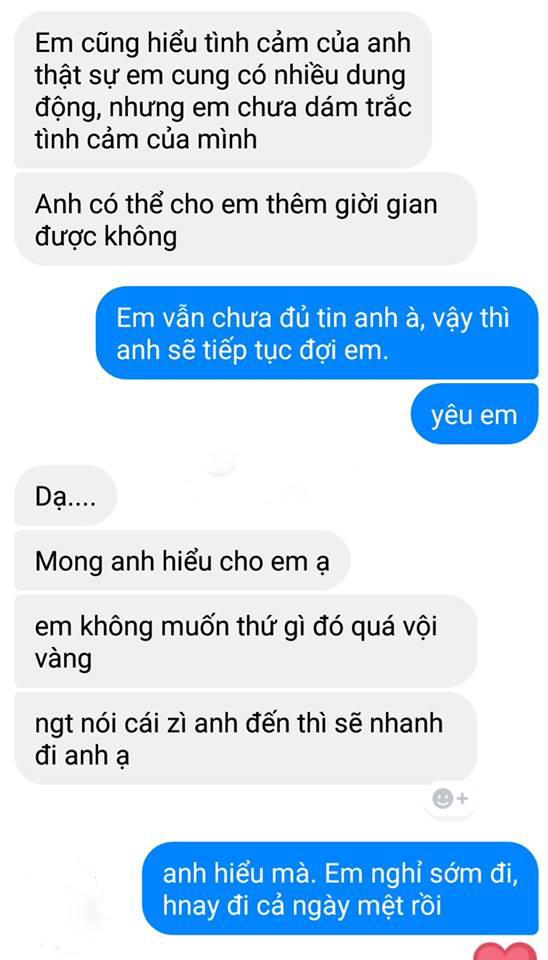Click the word 'vàng' in gray bubble
Viewport: 548px width, 960px height.
[x=64, y=660]
